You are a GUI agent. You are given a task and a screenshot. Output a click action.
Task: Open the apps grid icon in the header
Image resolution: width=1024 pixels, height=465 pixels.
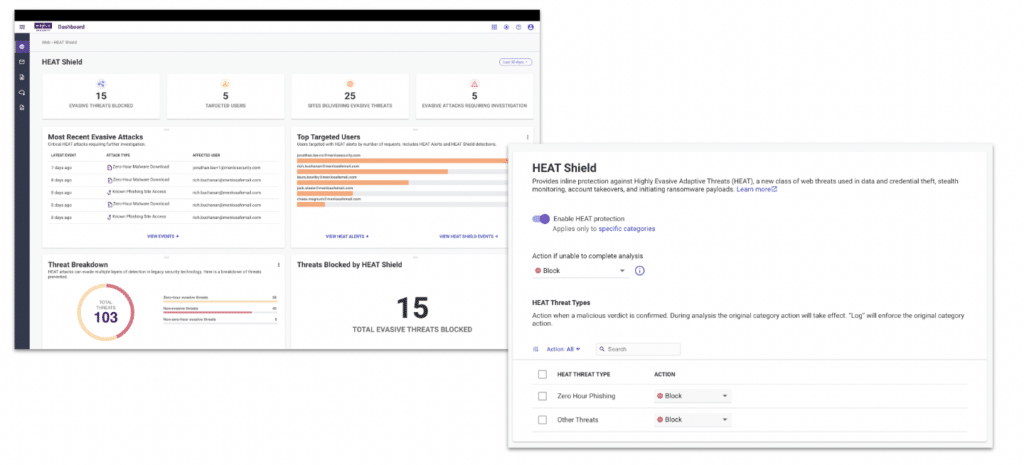click(494, 26)
